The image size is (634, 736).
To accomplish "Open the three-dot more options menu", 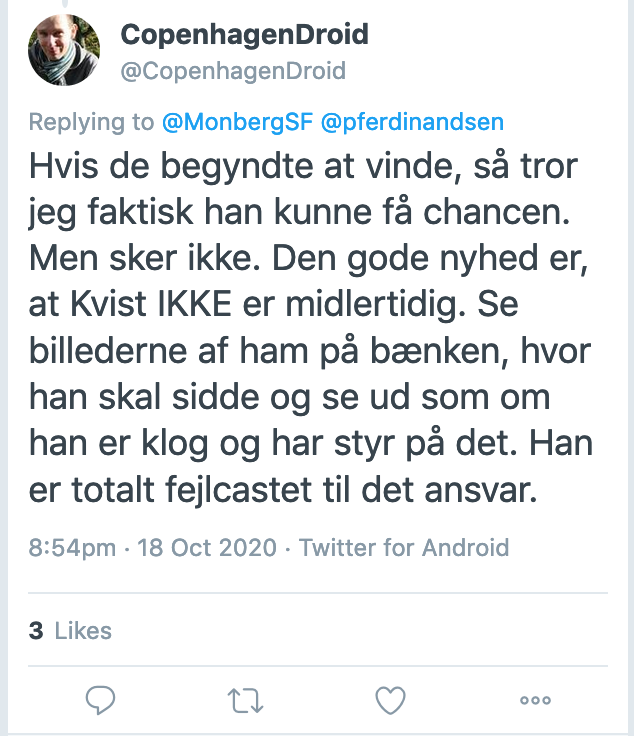I will point(535,701).
